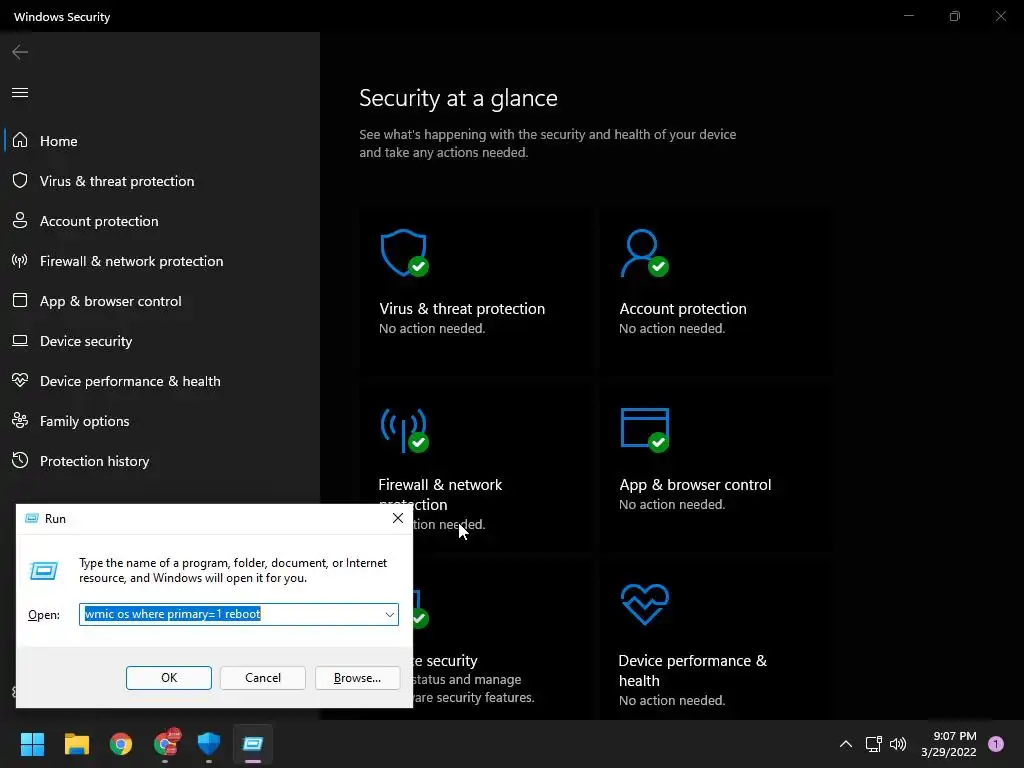Screen dimensions: 1024x768
Task: Click the Device performance & health tile title
Action: pos(692,671)
